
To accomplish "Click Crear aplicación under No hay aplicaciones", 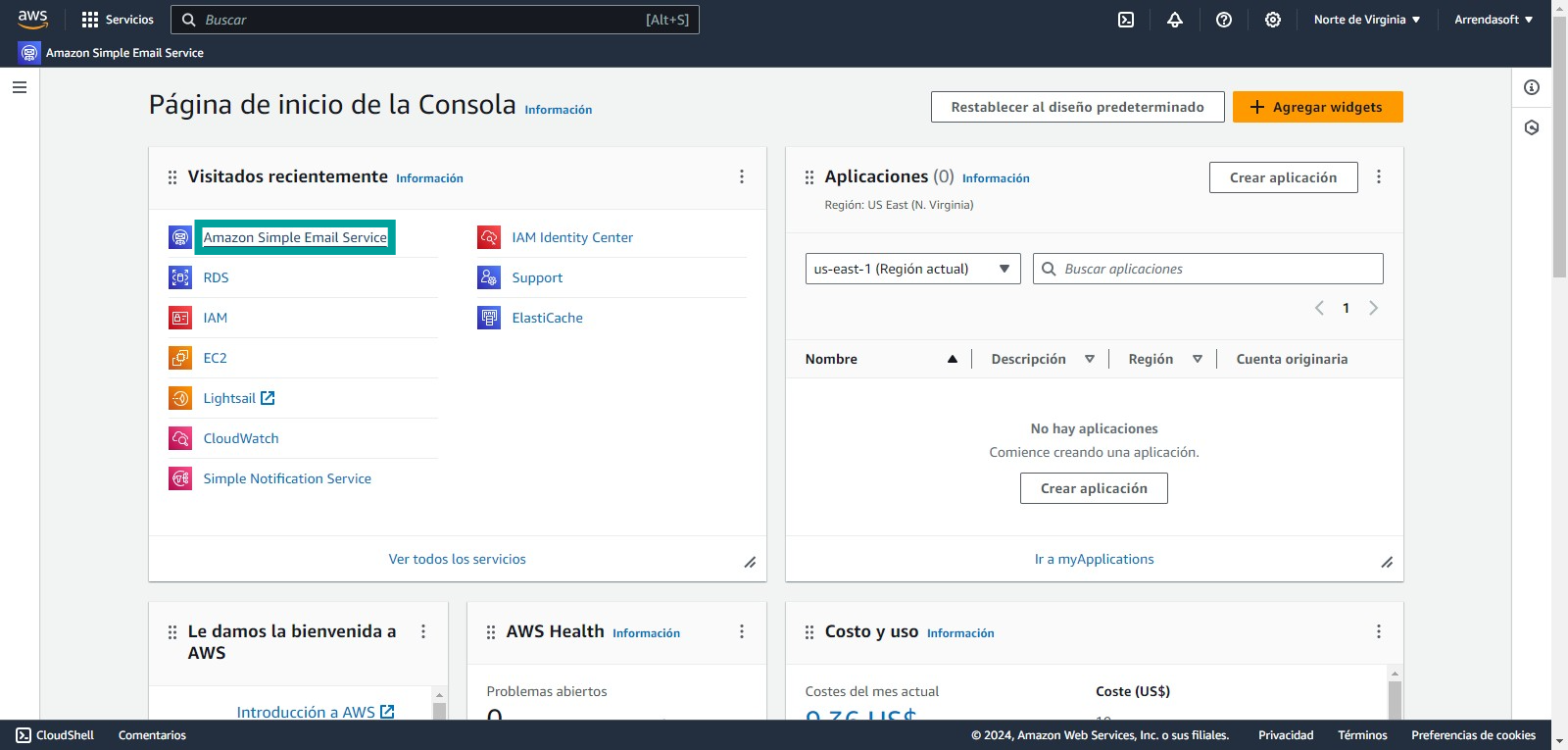I will click(1094, 488).
